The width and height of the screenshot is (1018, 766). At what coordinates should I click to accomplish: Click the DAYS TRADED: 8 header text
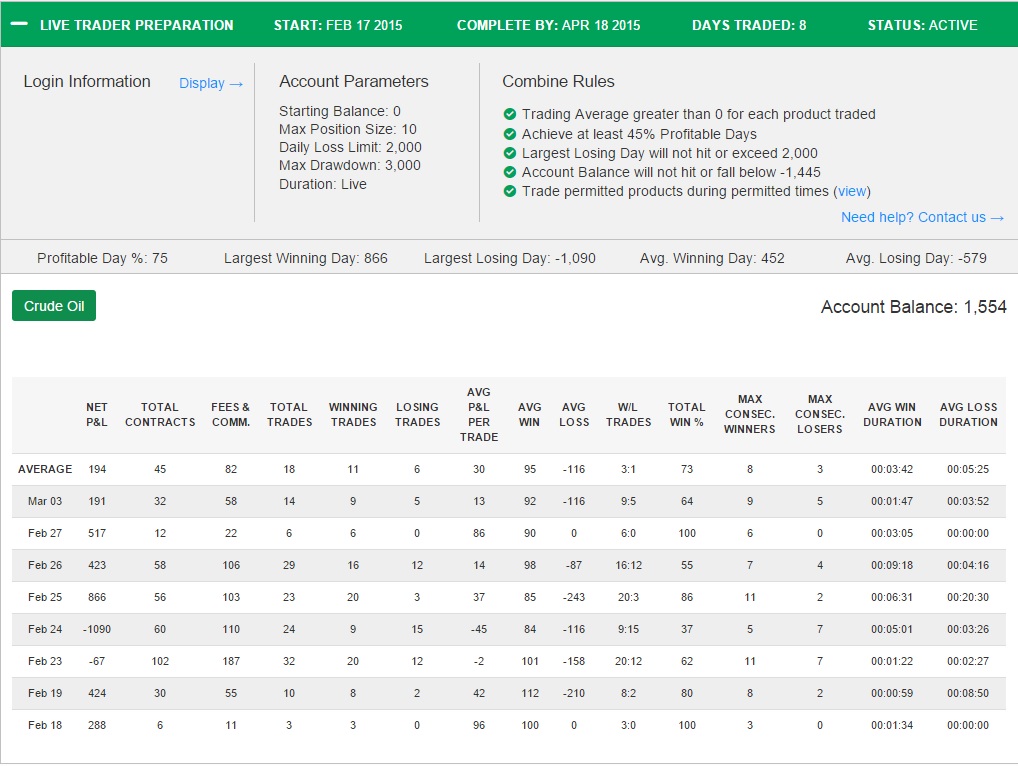[x=749, y=25]
